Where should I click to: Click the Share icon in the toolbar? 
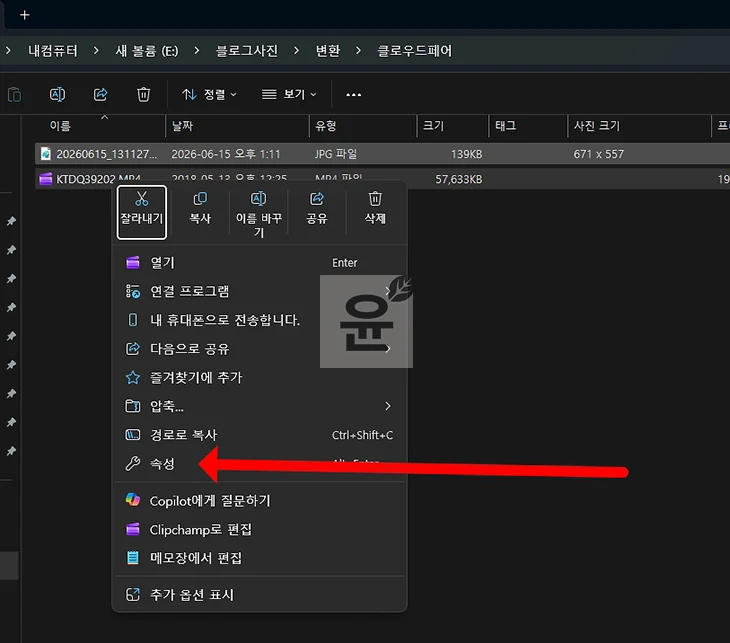tap(100, 95)
